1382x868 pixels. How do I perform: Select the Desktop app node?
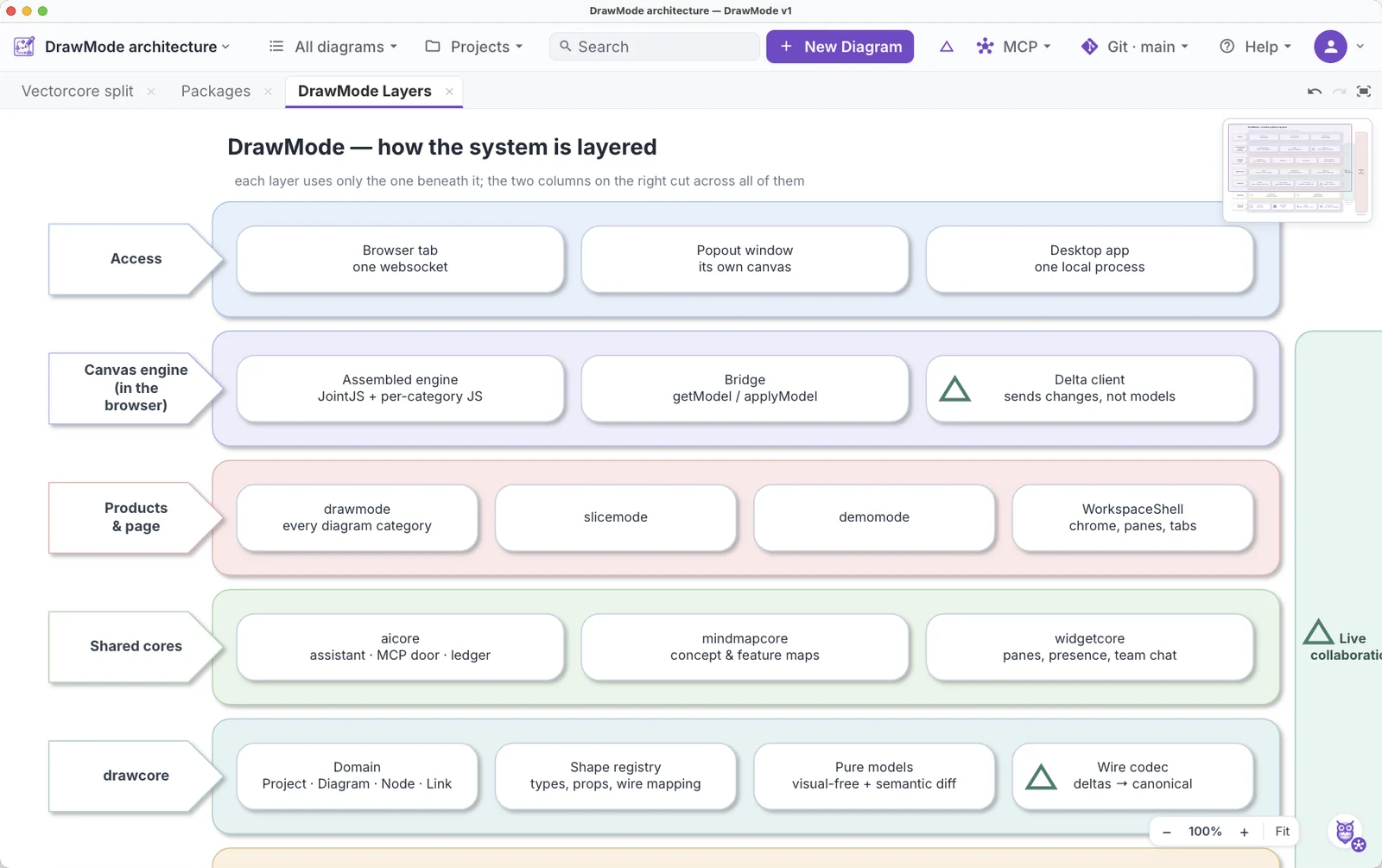pyautogui.click(x=1089, y=259)
